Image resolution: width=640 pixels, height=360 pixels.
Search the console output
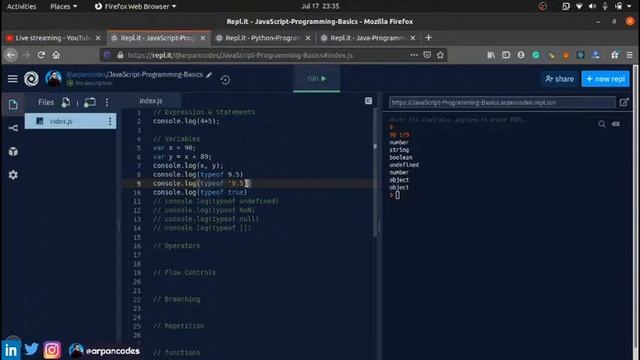coord(602,124)
